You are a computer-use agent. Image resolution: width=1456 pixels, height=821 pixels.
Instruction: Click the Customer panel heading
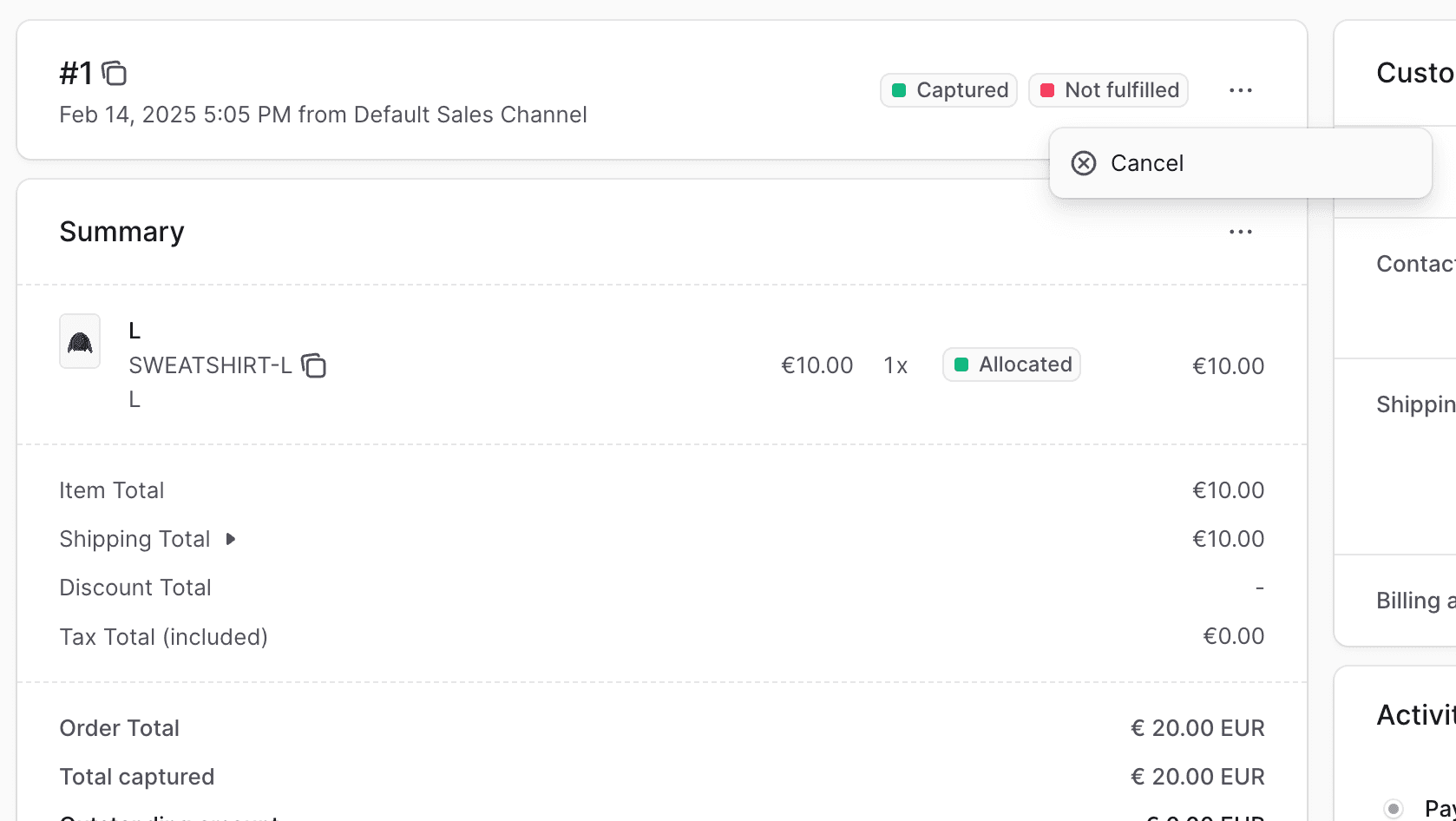(1414, 73)
